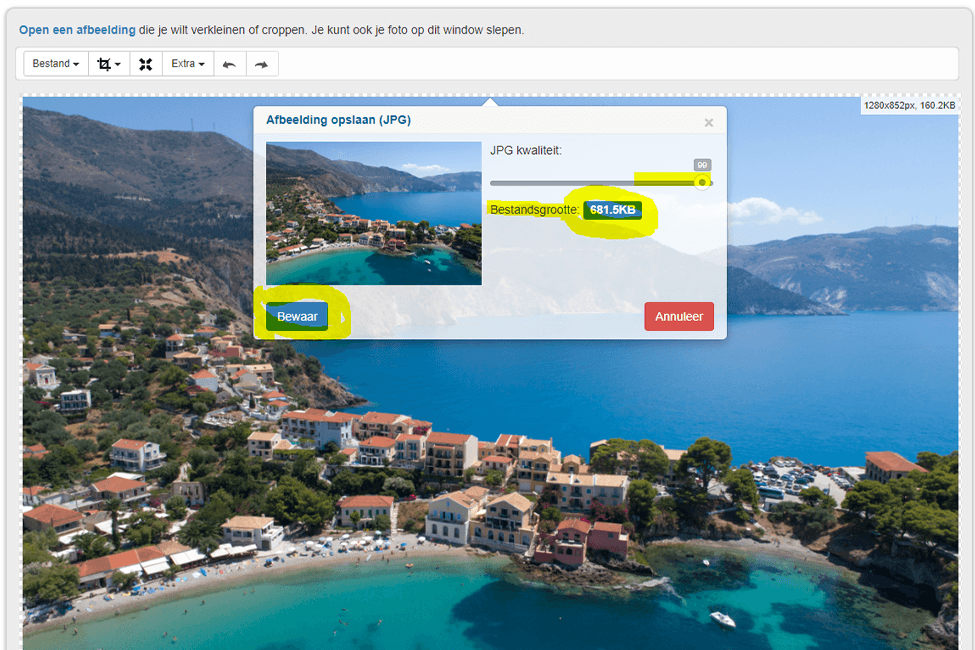Expand the crop tool dropdown

pyautogui.click(x=109, y=63)
